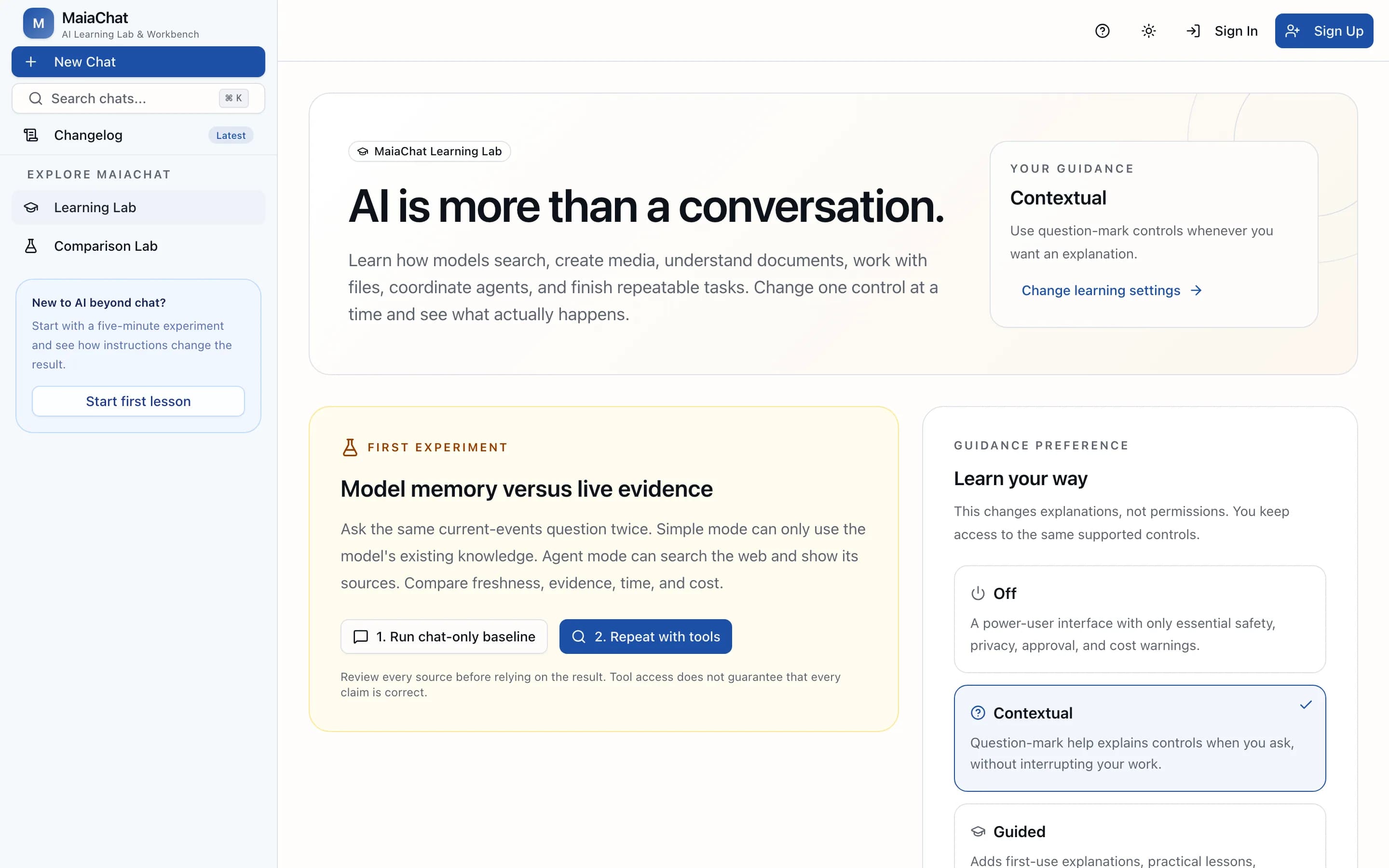The width and height of the screenshot is (1389, 868).
Task: Click the 'YOUR GUIDANCE' label
Action: [x=1072, y=169]
